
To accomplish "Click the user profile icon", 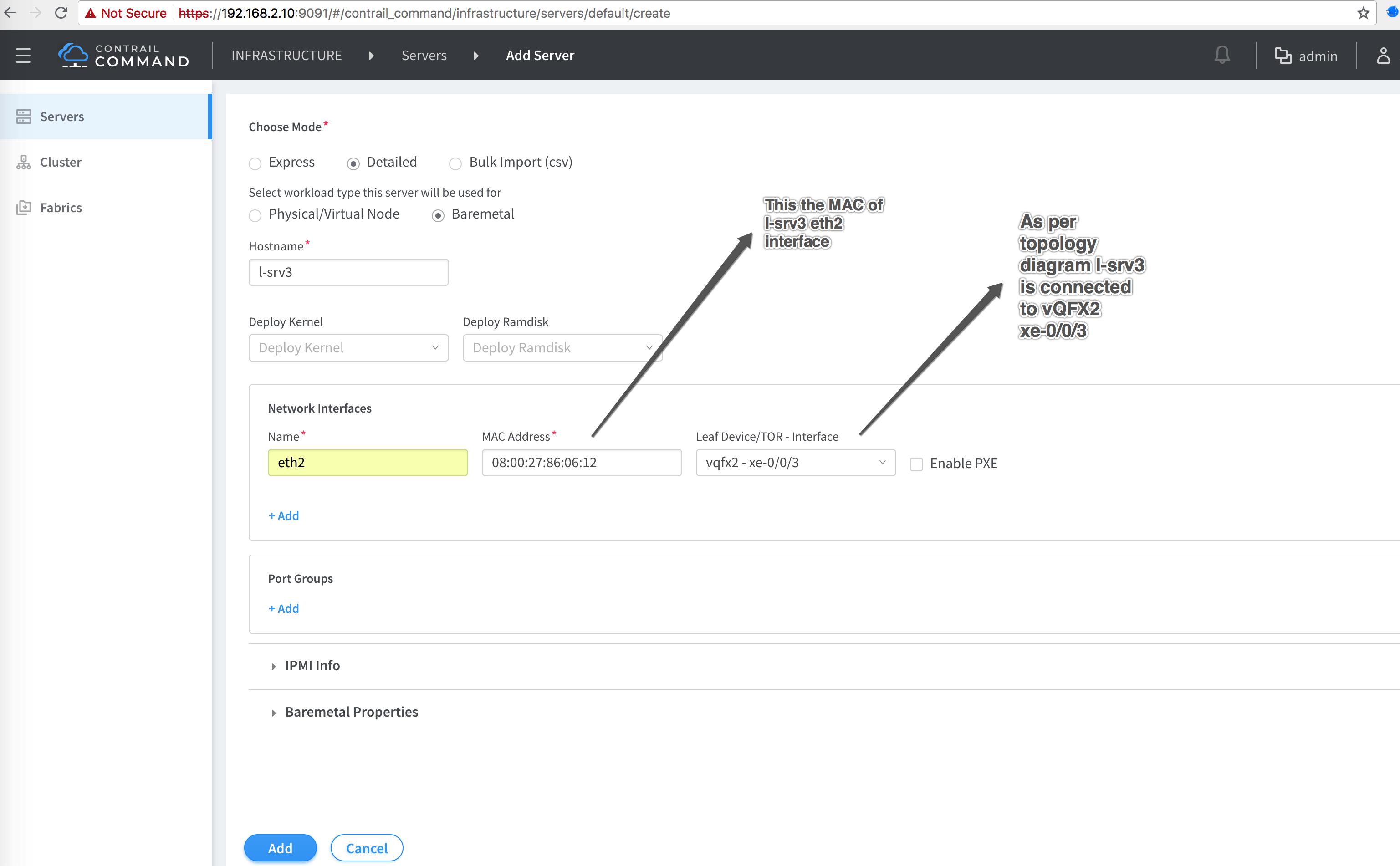I will pyautogui.click(x=1383, y=56).
